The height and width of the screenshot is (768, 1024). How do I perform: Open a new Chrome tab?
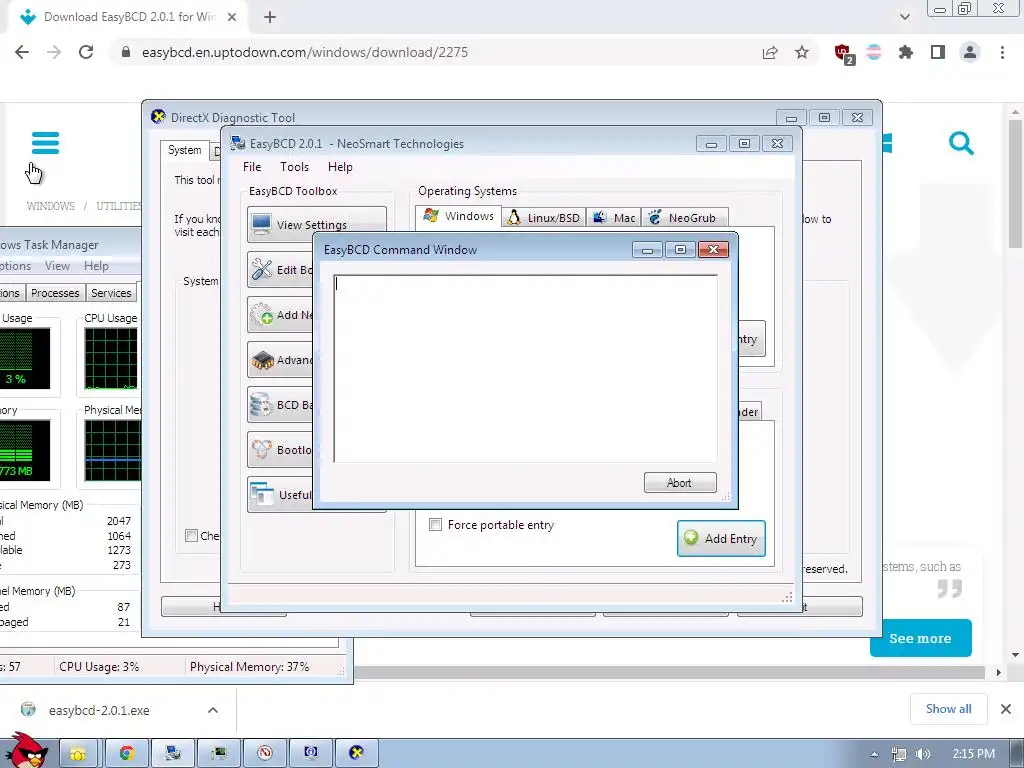click(270, 17)
